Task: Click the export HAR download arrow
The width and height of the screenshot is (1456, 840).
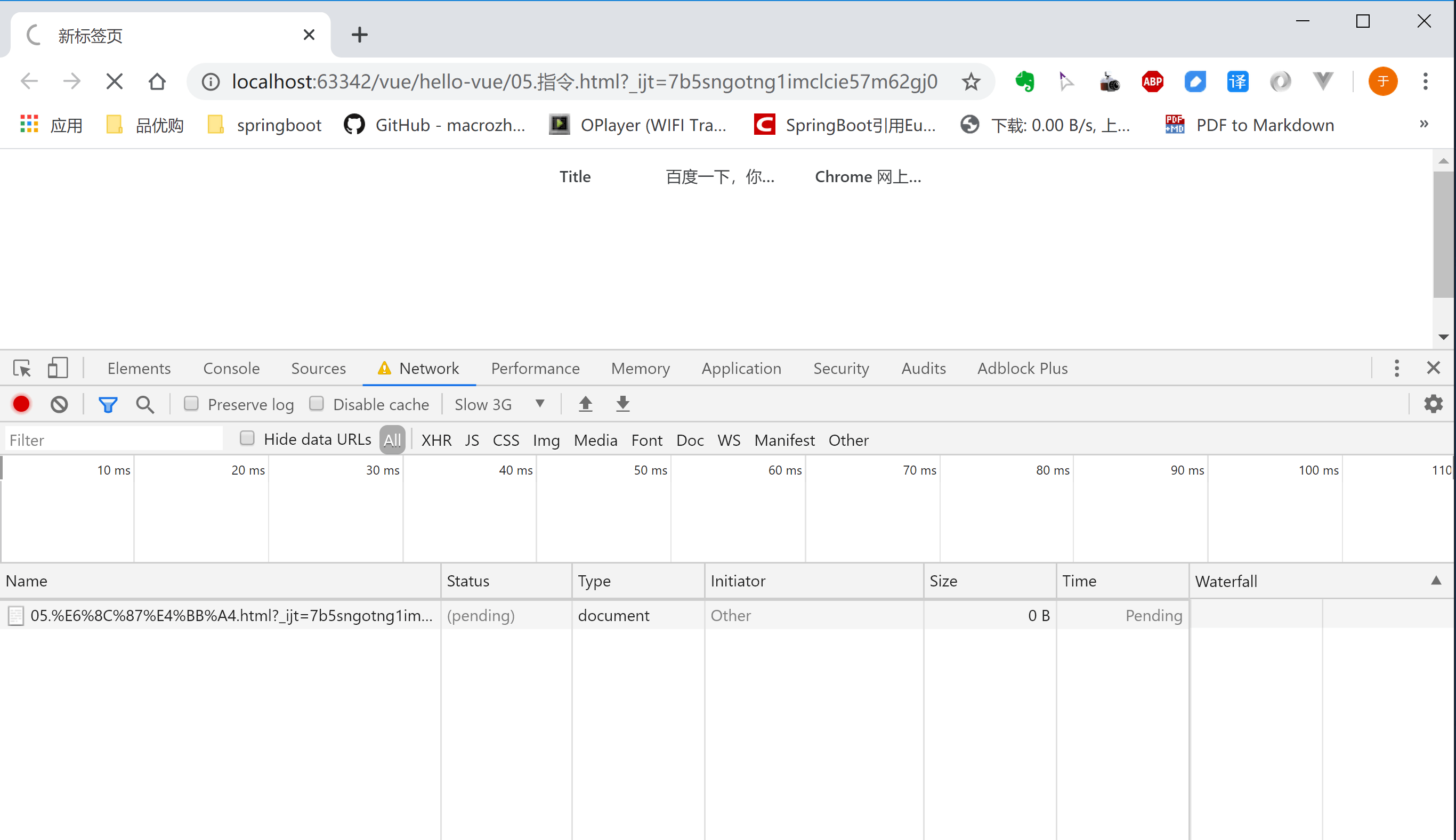Action: click(622, 404)
